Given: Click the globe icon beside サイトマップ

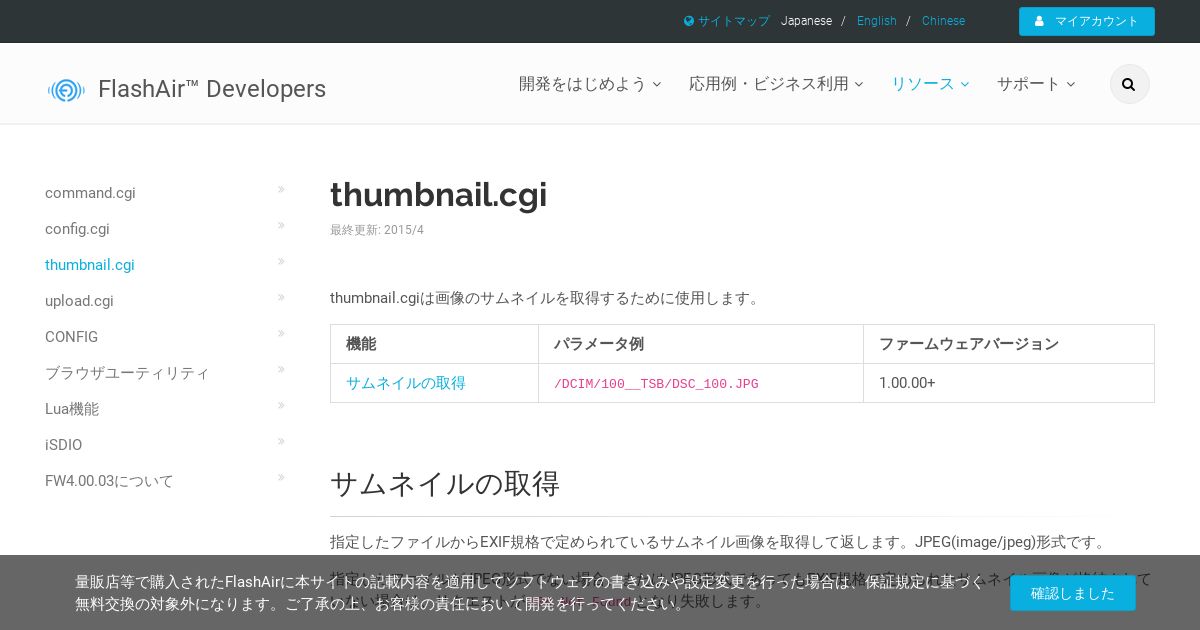Looking at the screenshot, I should [689, 21].
